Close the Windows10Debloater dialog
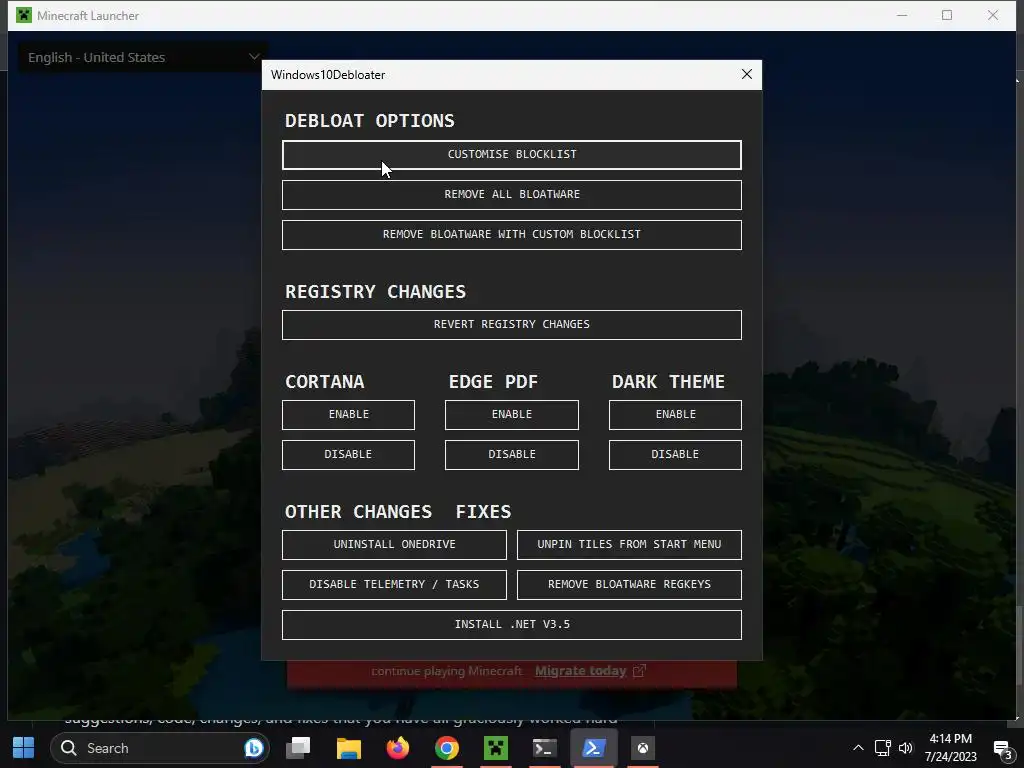 747,74
